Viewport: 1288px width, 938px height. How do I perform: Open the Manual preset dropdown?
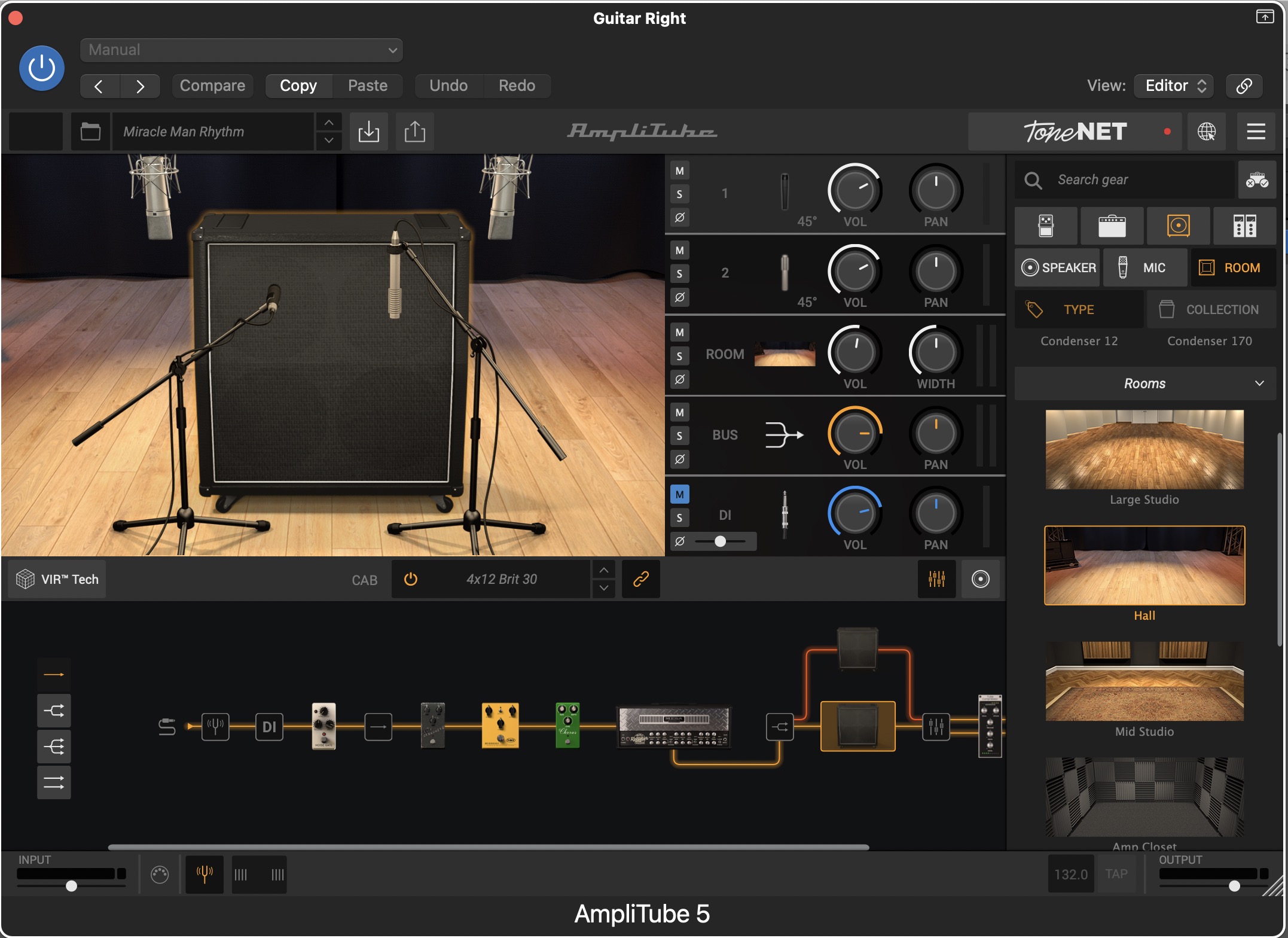(241, 50)
